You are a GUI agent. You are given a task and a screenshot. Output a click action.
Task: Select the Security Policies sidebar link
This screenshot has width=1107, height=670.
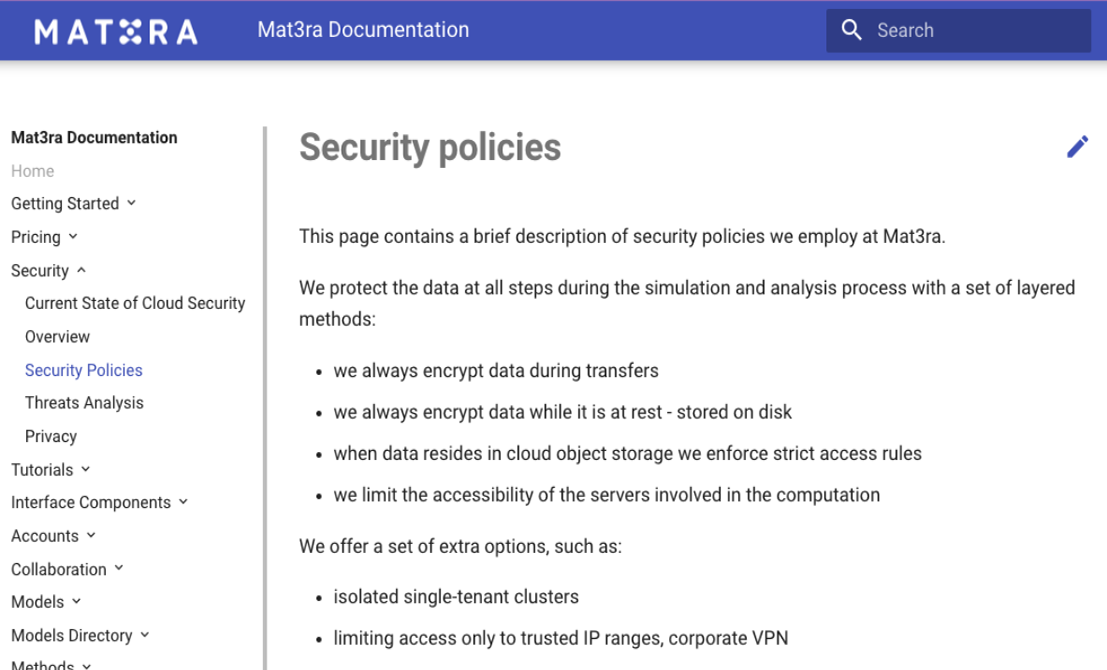[83, 370]
